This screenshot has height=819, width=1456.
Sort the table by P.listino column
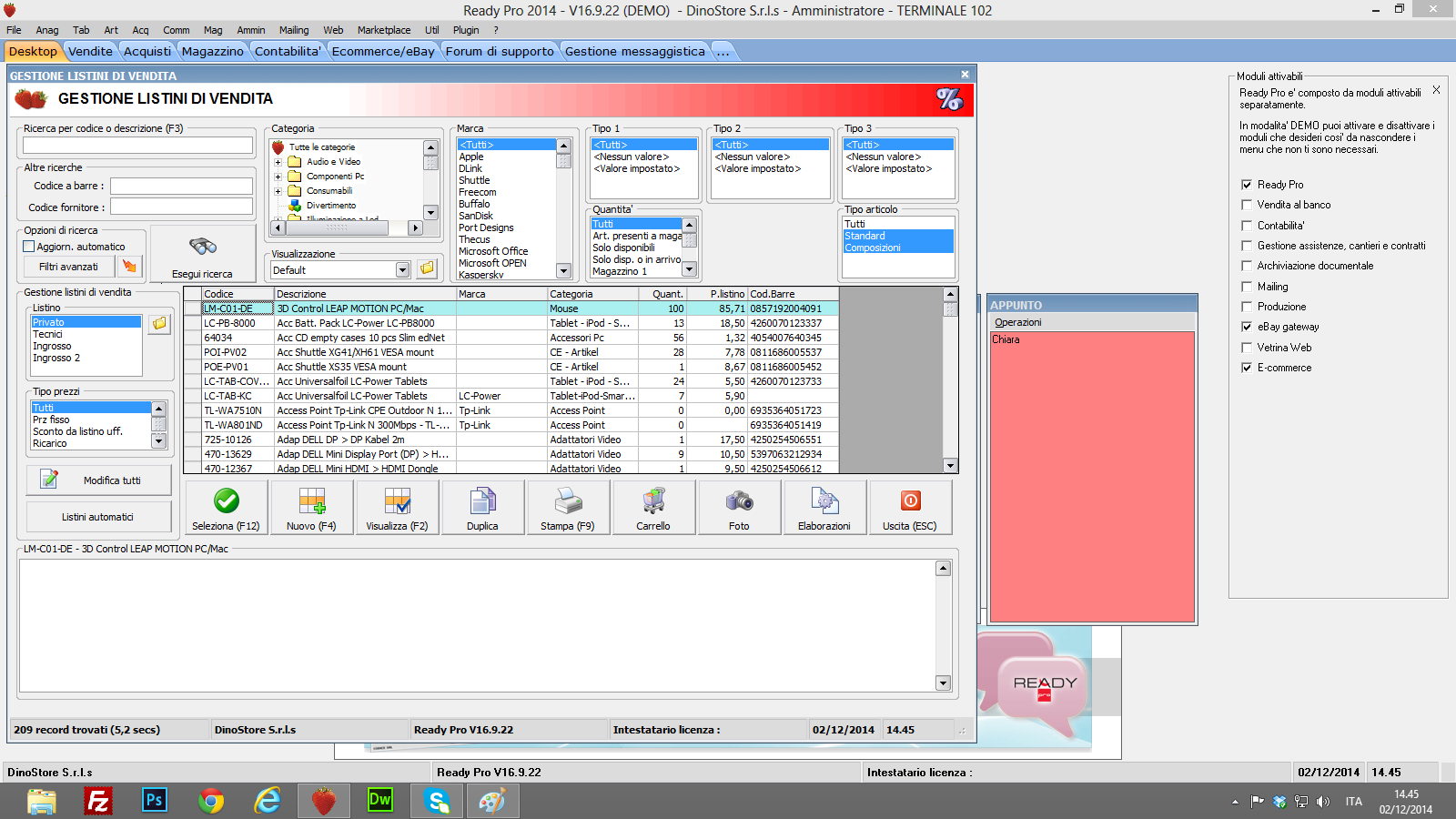pos(717,294)
